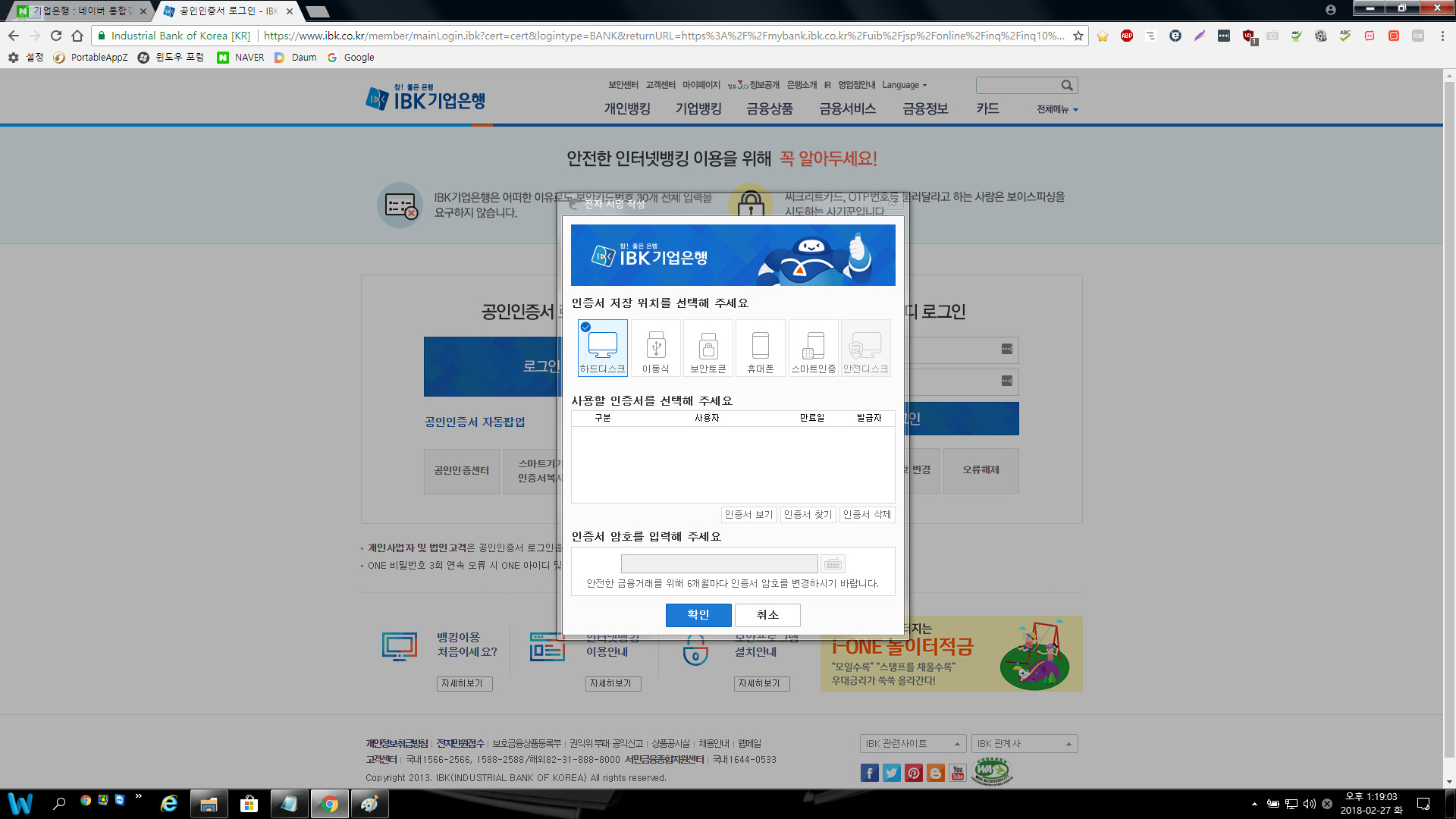1456x819 pixels.
Task: Open File Explorer from the taskbar
Action: pos(209,804)
